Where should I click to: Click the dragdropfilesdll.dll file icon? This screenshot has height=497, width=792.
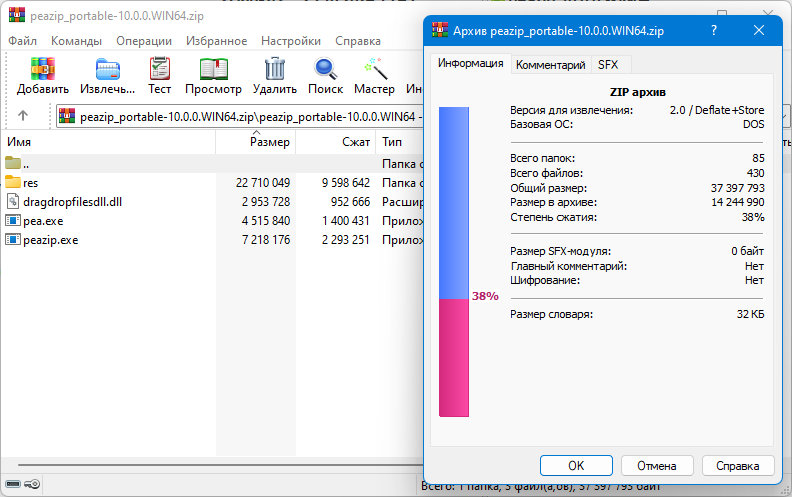pos(13,201)
